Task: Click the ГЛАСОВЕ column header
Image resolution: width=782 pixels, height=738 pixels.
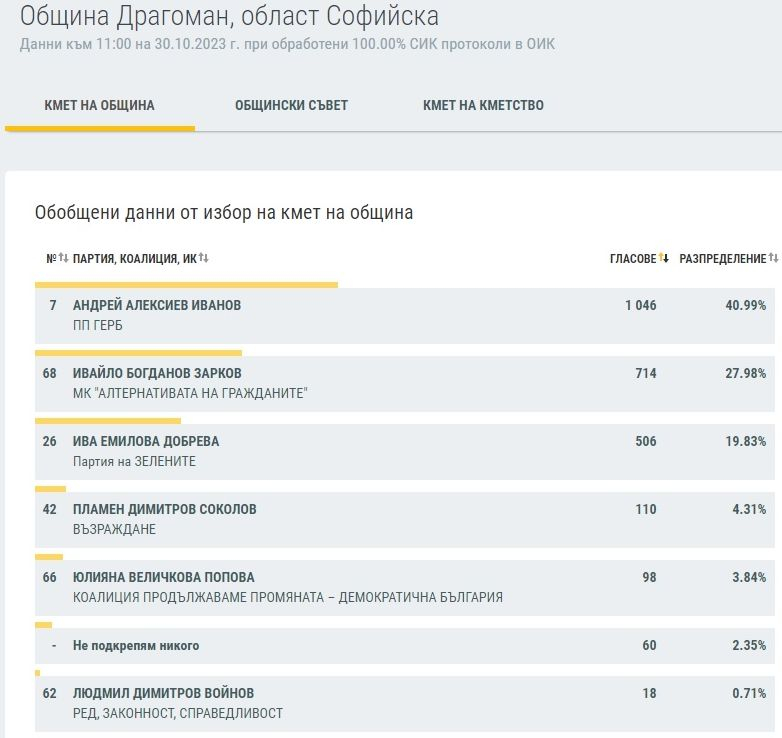Action: (x=633, y=258)
